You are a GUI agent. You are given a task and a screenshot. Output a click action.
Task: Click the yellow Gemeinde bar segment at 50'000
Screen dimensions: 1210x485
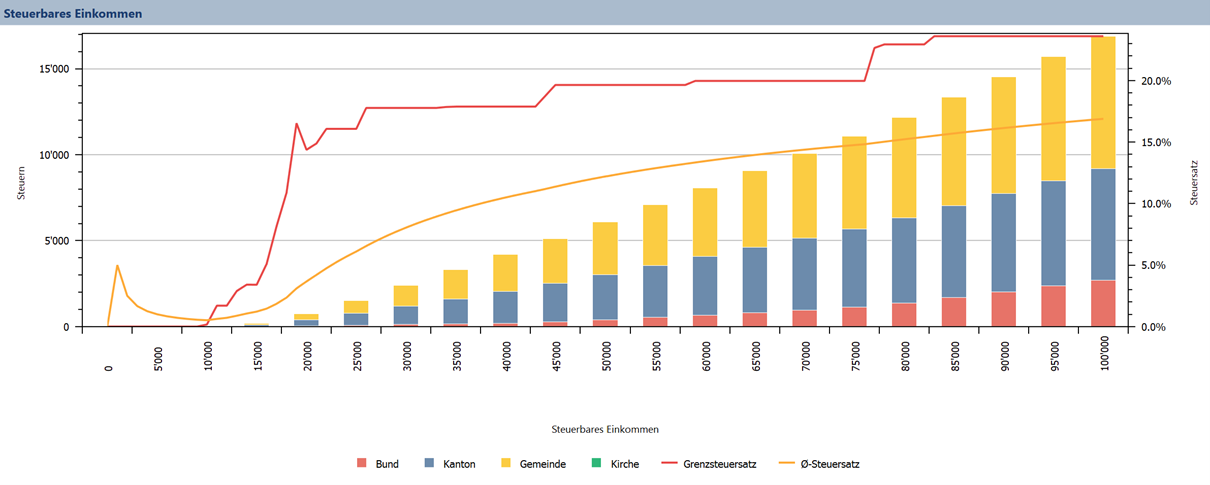click(603, 248)
